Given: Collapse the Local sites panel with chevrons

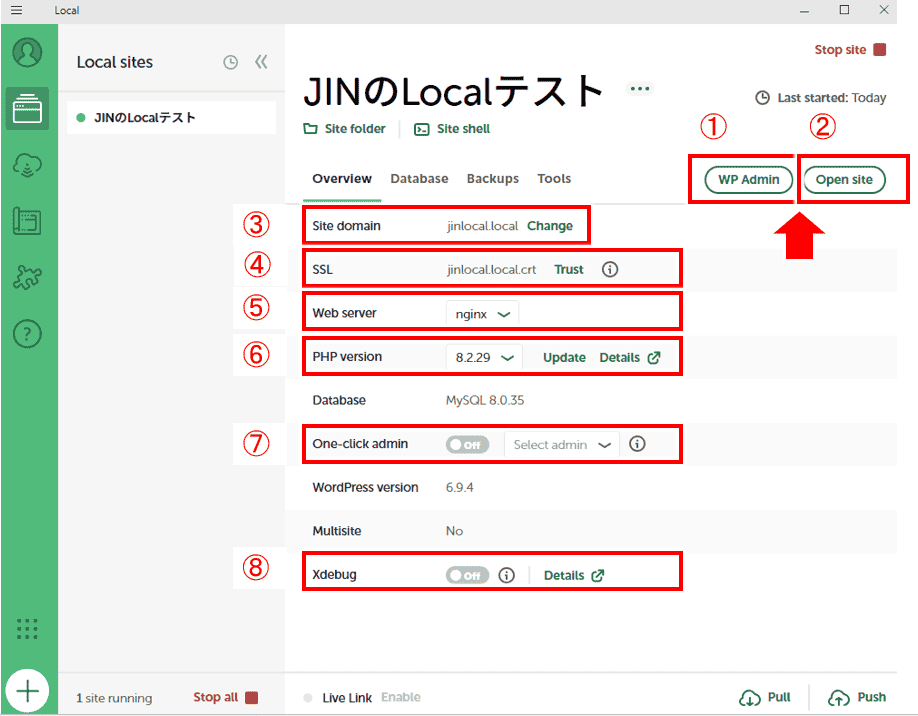Looking at the screenshot, I should [261, 62].
